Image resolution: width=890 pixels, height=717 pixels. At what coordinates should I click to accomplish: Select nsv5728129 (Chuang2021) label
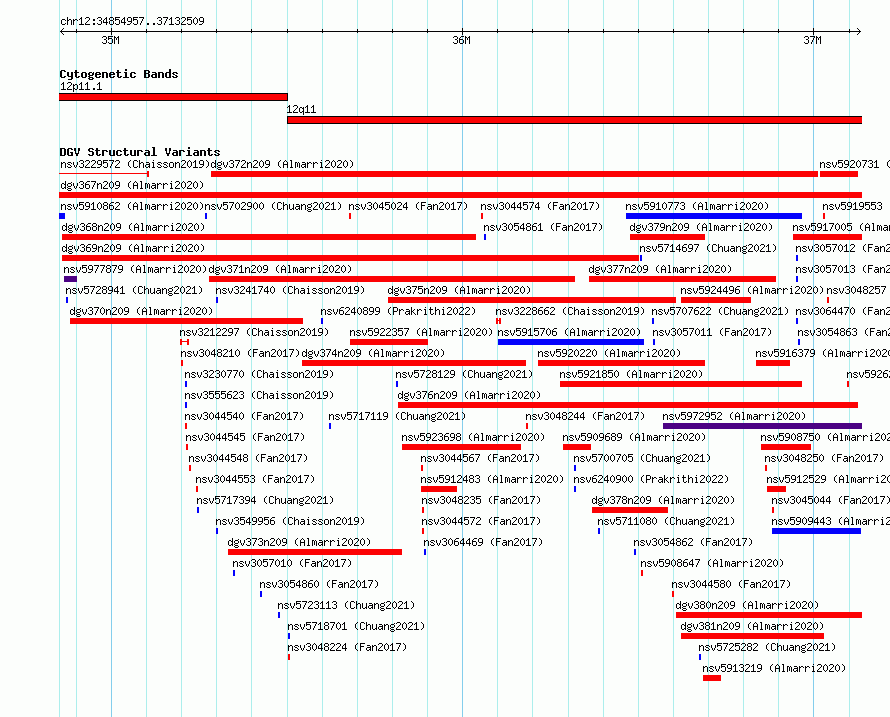click(464, 374)
